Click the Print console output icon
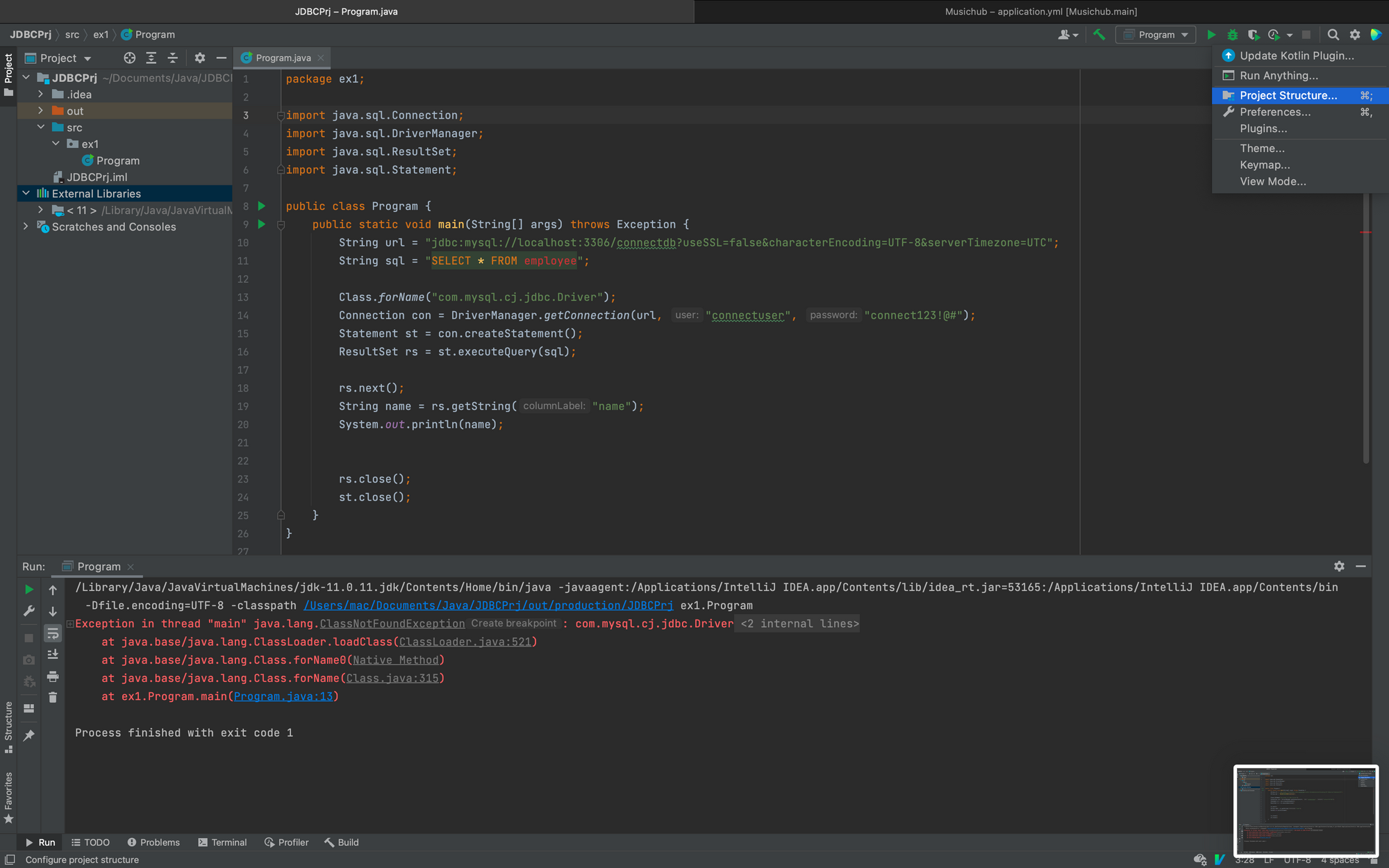The width and height of the screenshot is (1389, 868). (53, 676)
